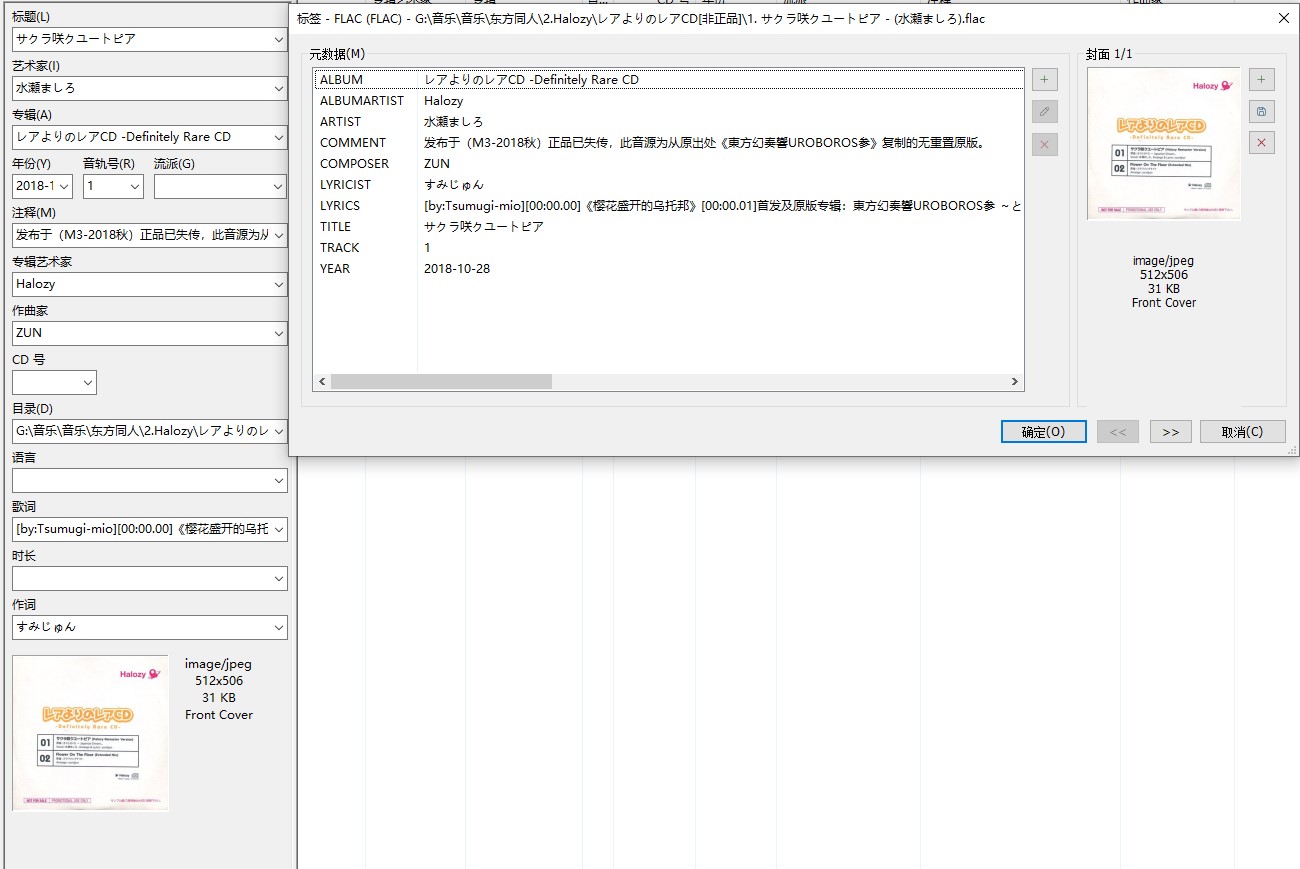1300x869 pixels.
Task: Select the ALBUM row in metadata list
Action: 668,80
